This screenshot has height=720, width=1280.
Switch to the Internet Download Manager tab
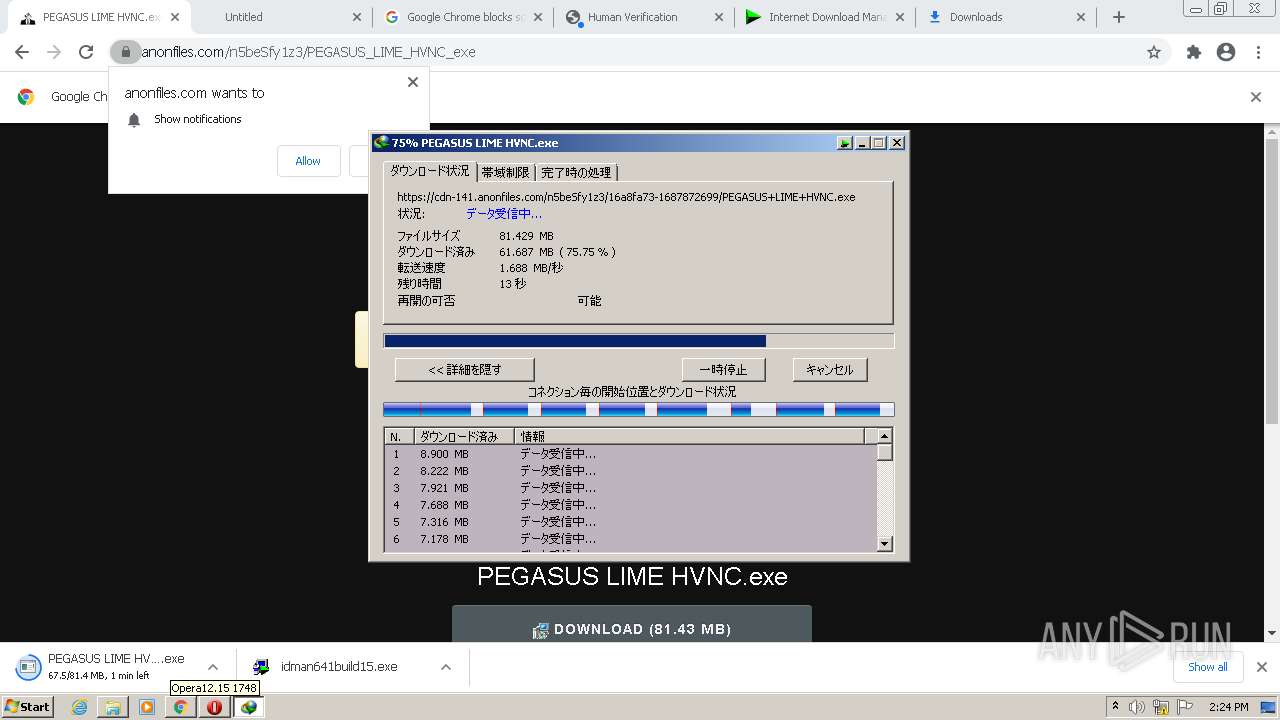pos(825,17)
